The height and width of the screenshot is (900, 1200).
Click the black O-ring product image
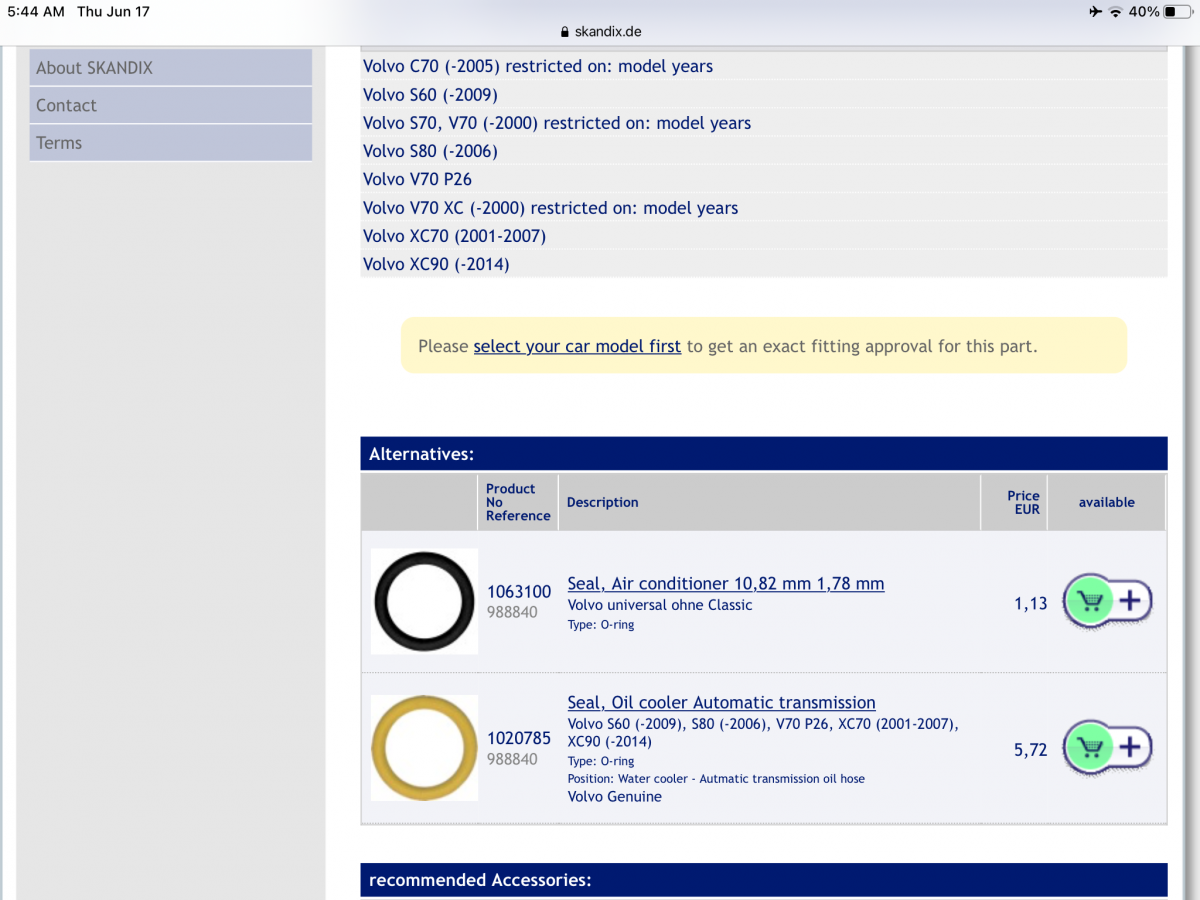tap(424, 601)
